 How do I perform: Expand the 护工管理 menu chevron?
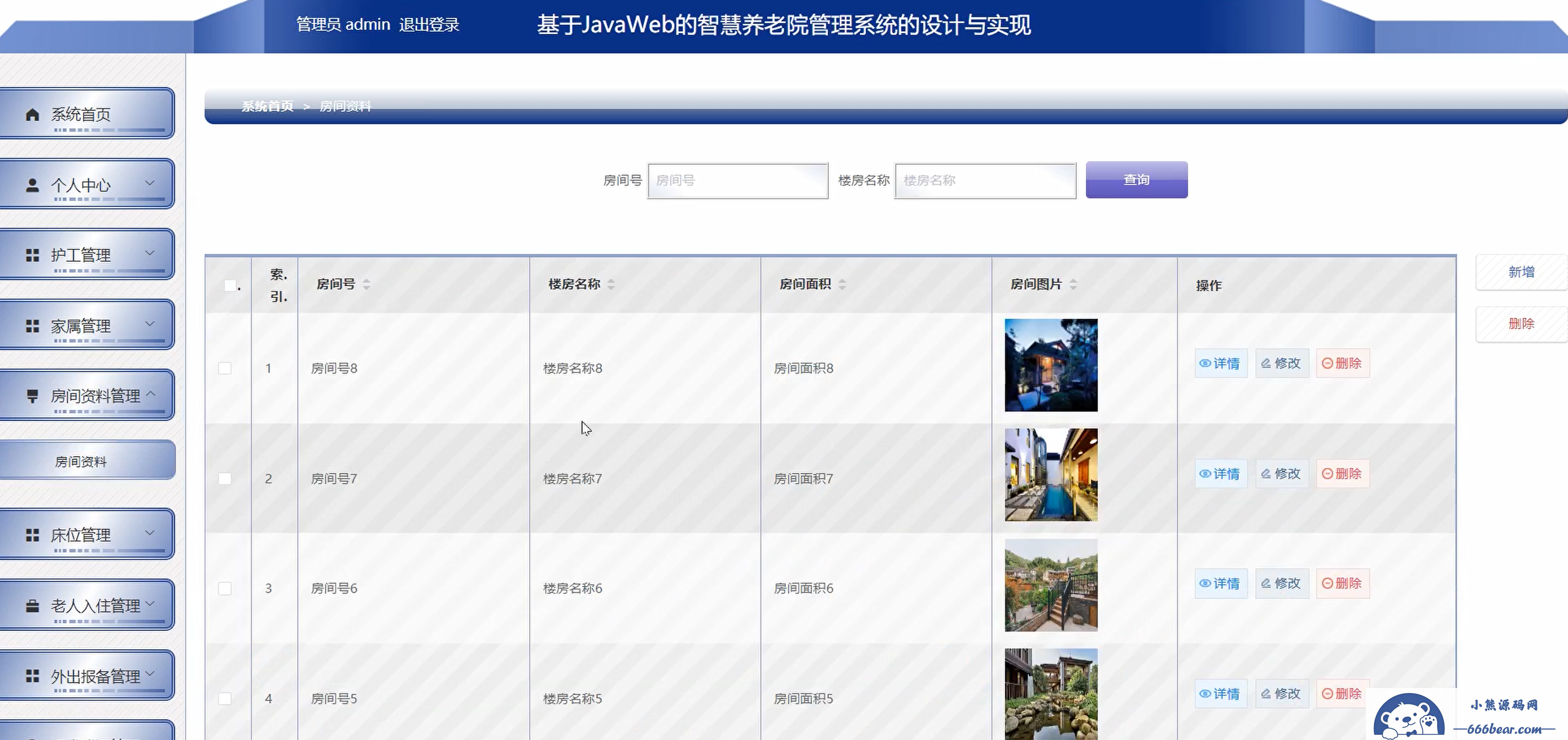150,252
